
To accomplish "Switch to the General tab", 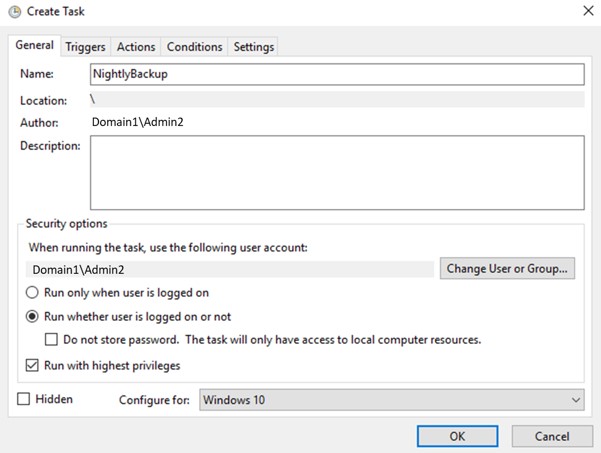I will [x=34, y=45].
